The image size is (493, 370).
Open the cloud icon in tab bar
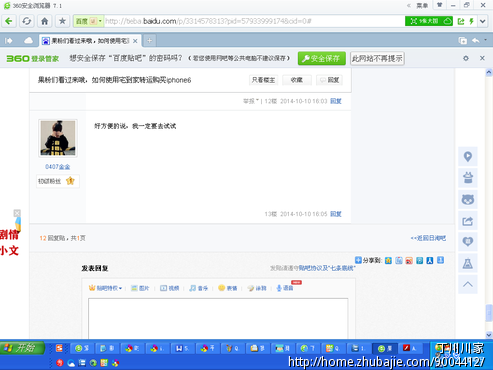pos(28,41)
